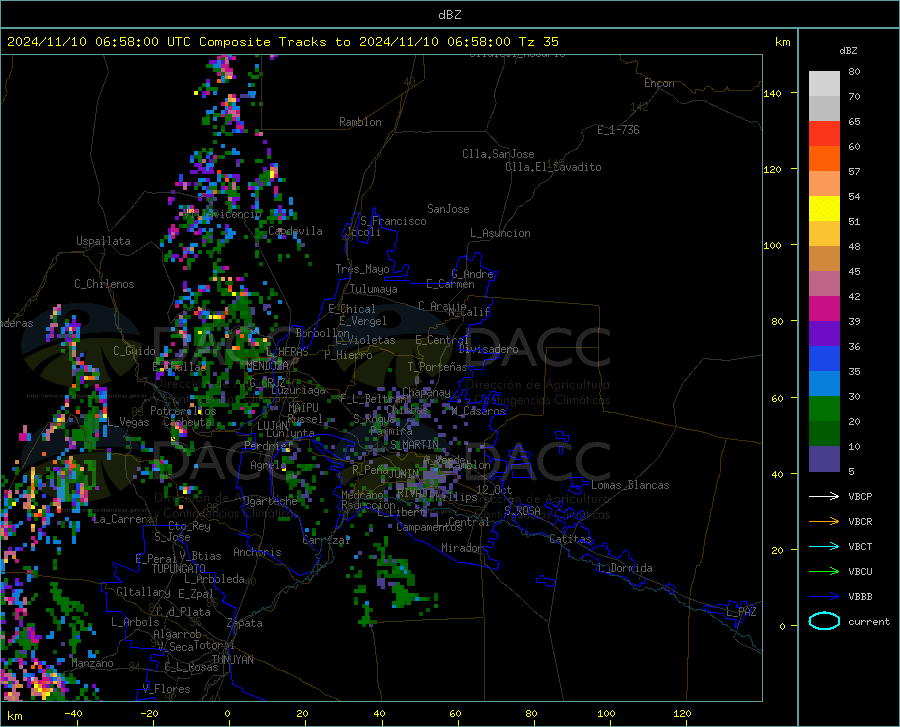900x727 pixels.
Task: Click the MAIPU map label
Action: click(x=303, y=407)
